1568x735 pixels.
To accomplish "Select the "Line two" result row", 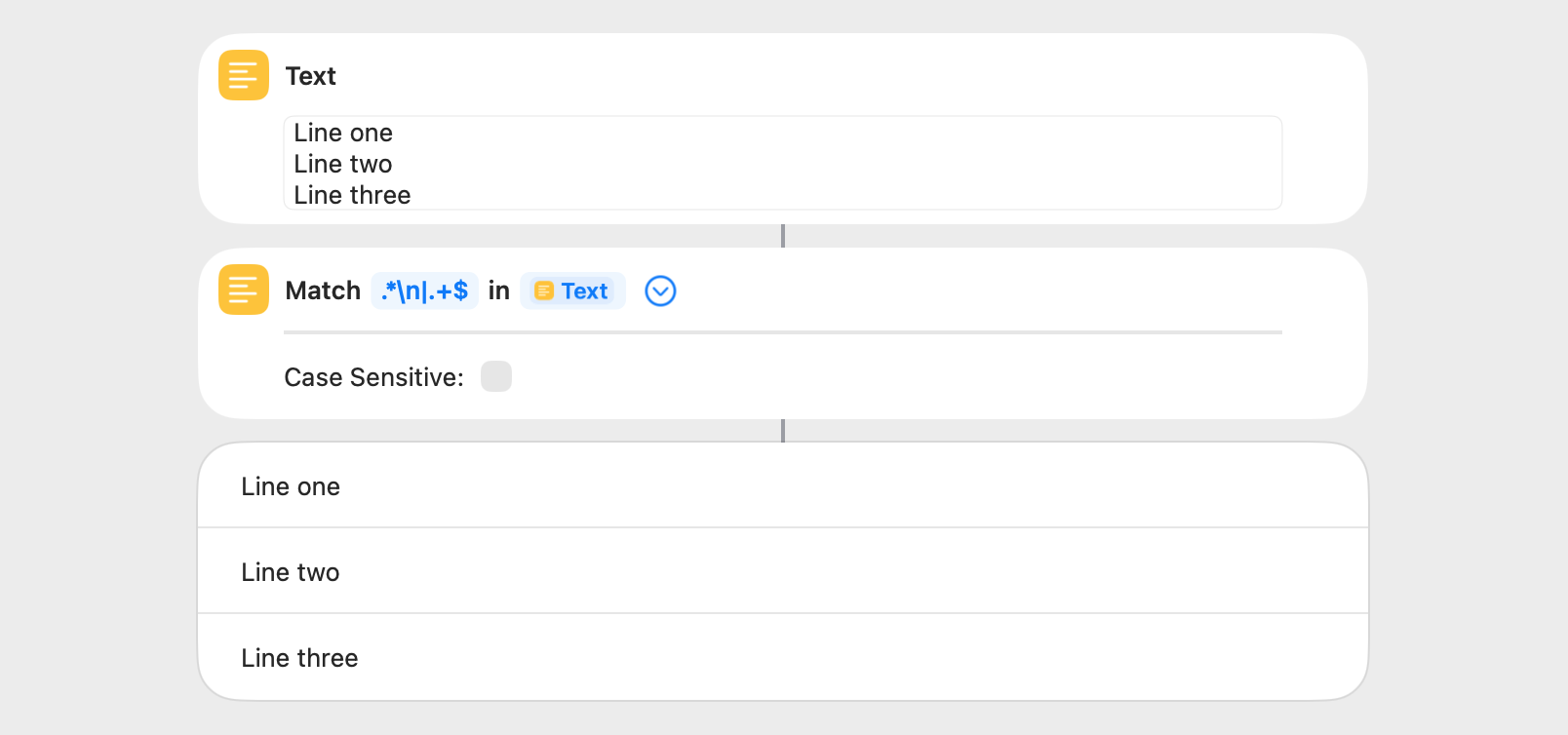I will click(x=782, y=572).
